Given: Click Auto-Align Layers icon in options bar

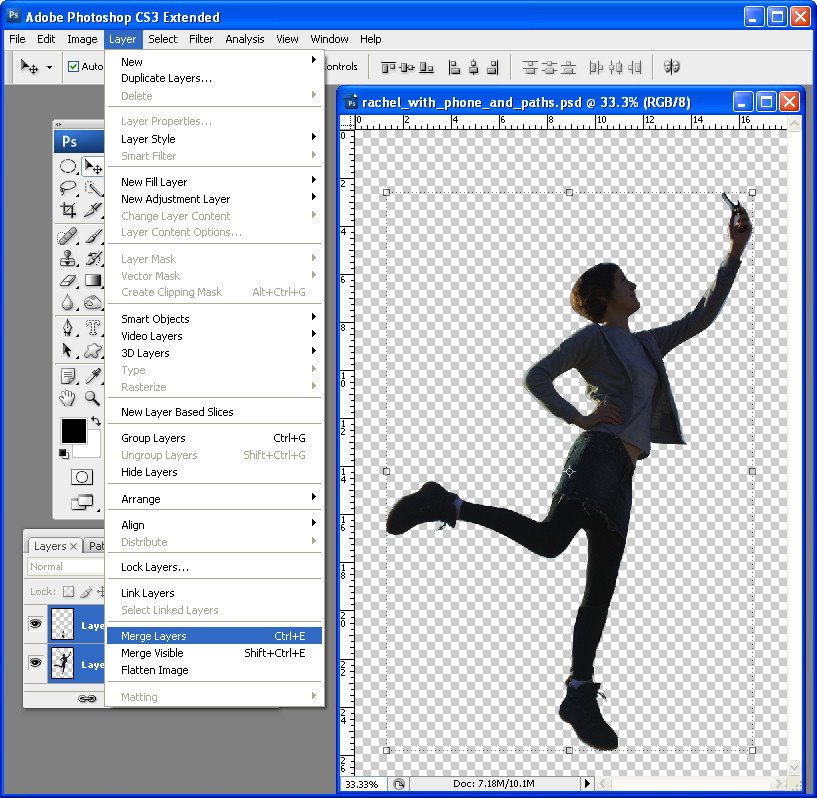Looking at the screenshot, I should point(672,67).
